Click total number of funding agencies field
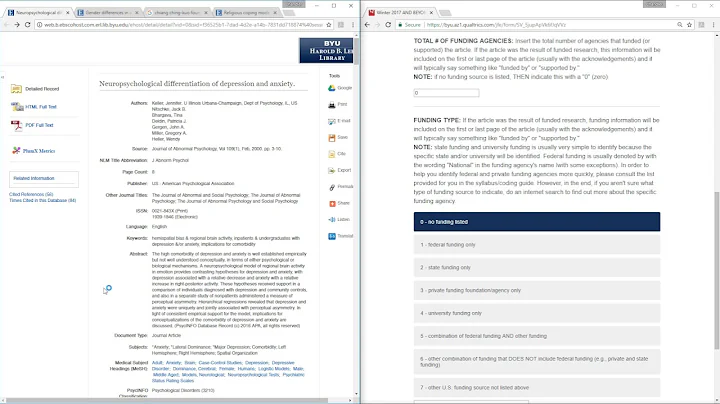 pyautogui.click(x=446, y=93)
